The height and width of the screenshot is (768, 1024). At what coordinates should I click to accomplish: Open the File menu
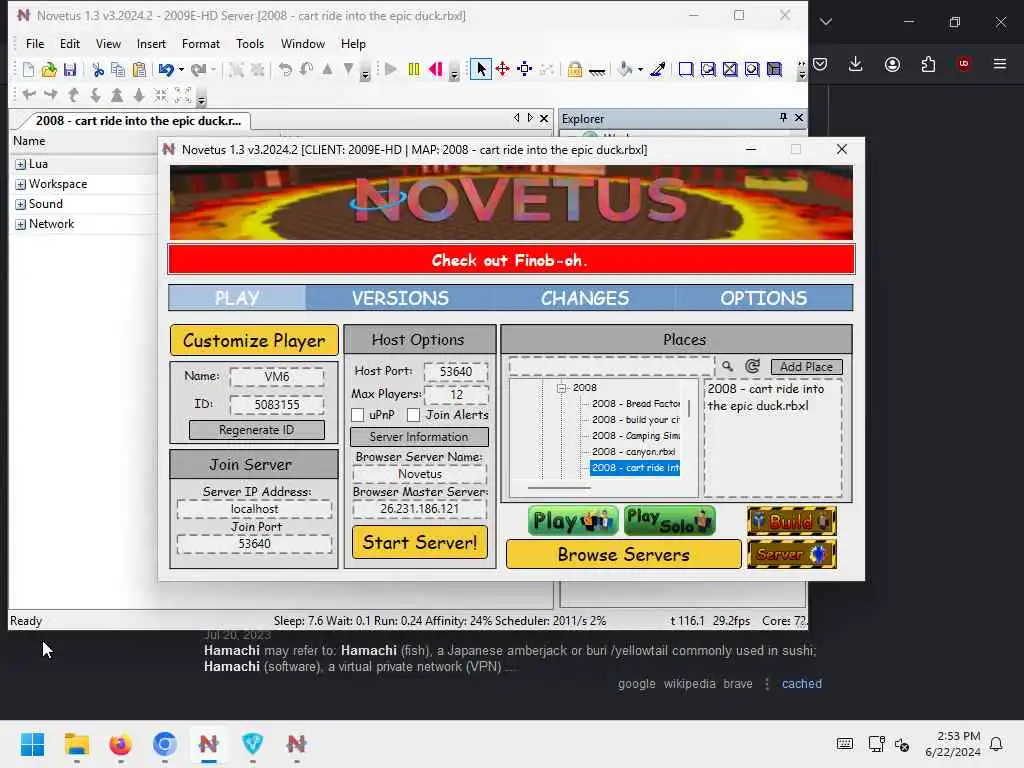[35, 44]
